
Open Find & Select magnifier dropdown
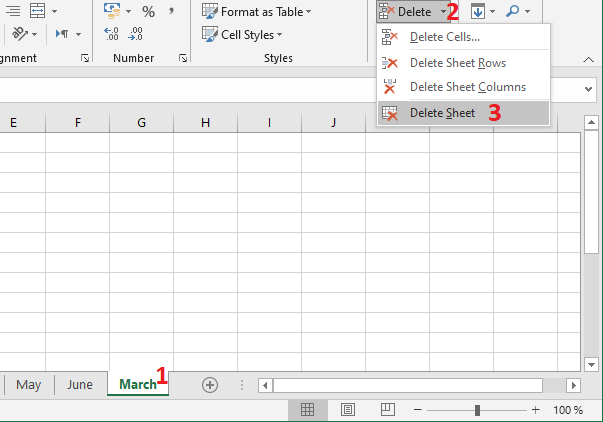pyautogui.click(x=518, y=12)
